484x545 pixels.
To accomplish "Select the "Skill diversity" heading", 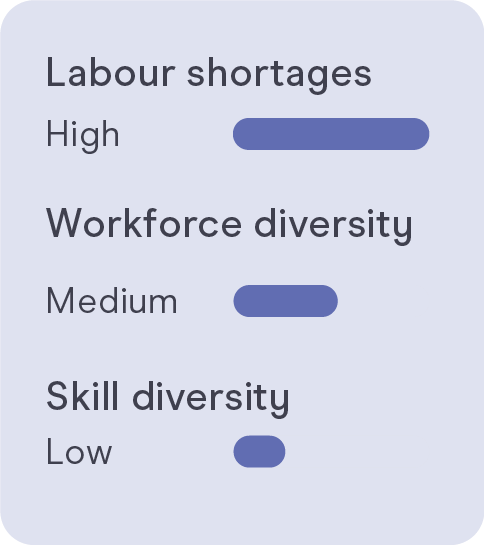I will coord(168,398).
